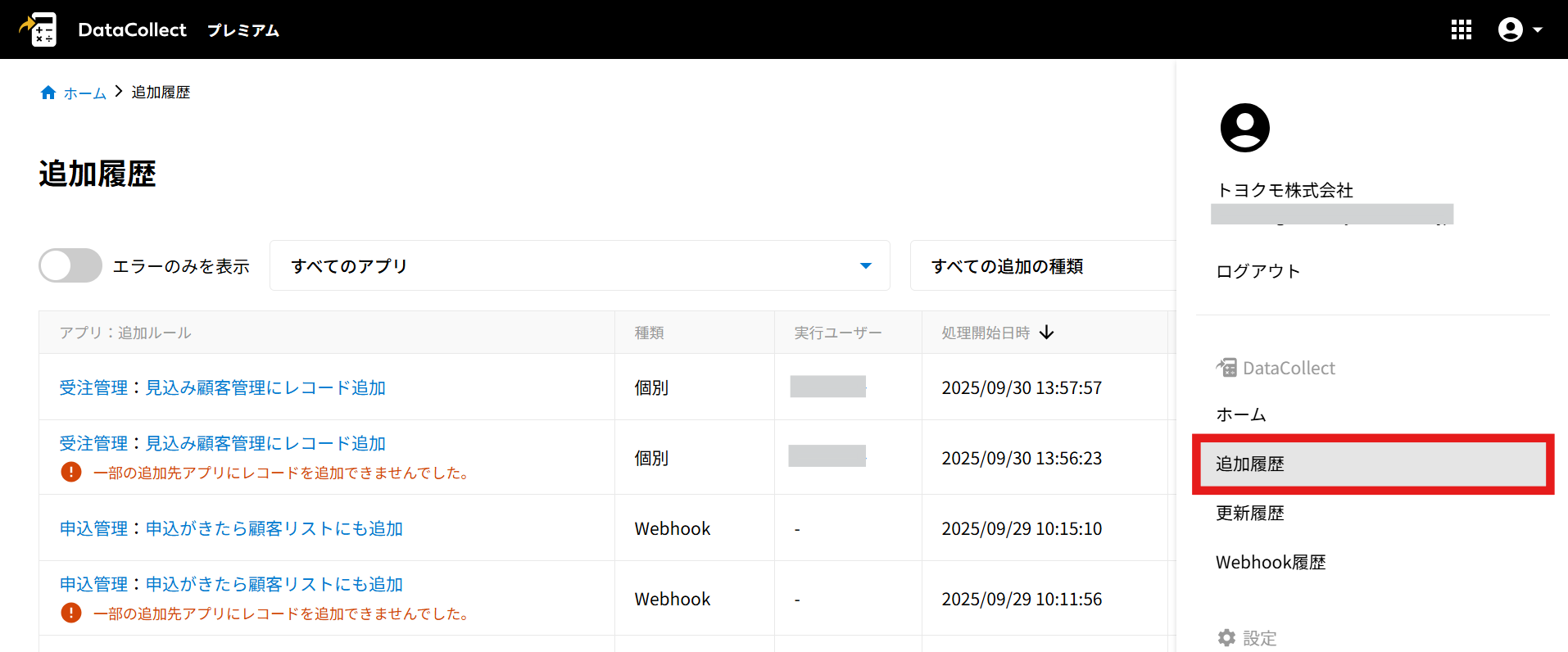
Task: Click the DataCollect logo icon
Action: [39, 29]
